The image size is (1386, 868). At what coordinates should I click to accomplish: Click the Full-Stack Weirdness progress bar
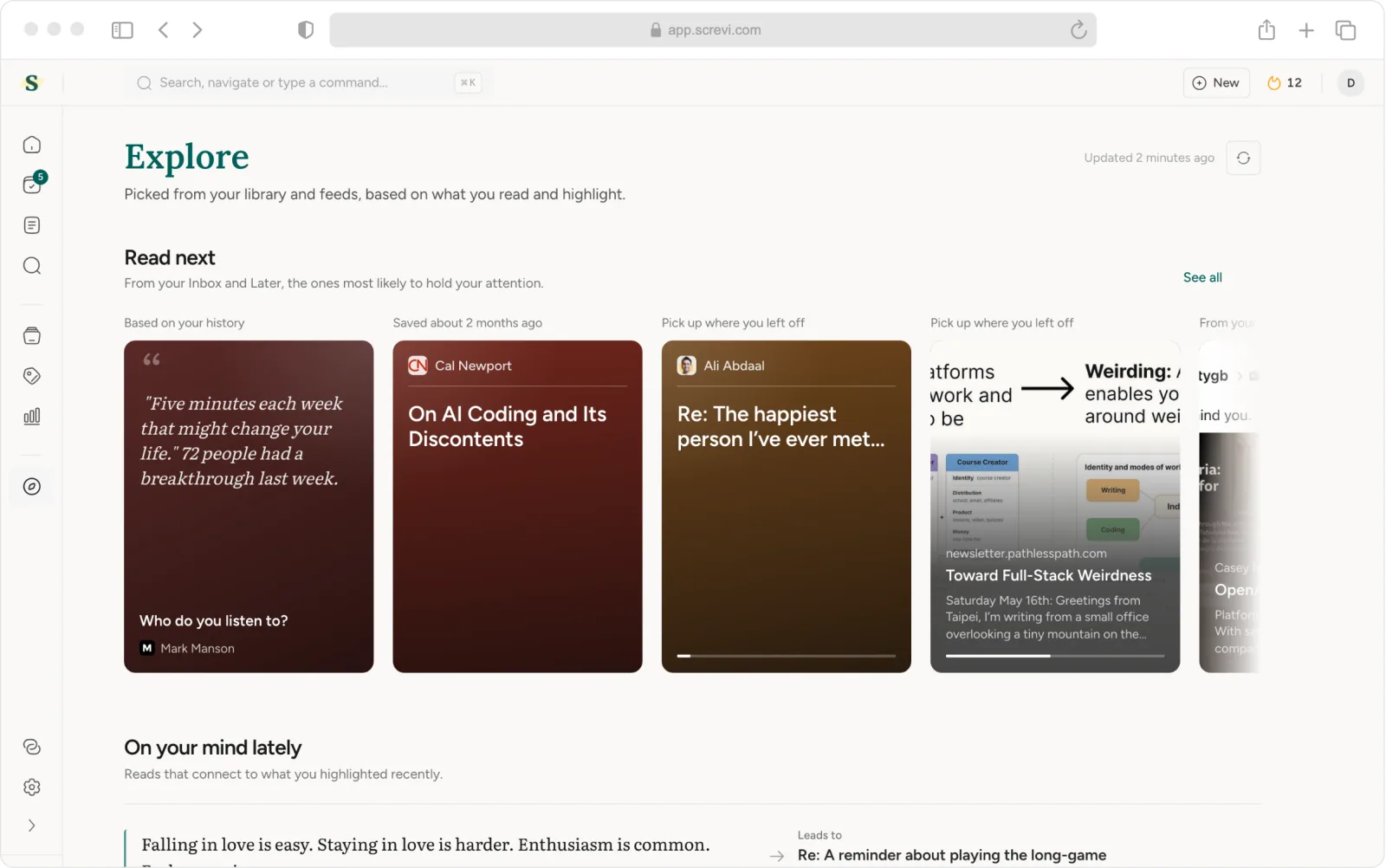(1055, 656)
